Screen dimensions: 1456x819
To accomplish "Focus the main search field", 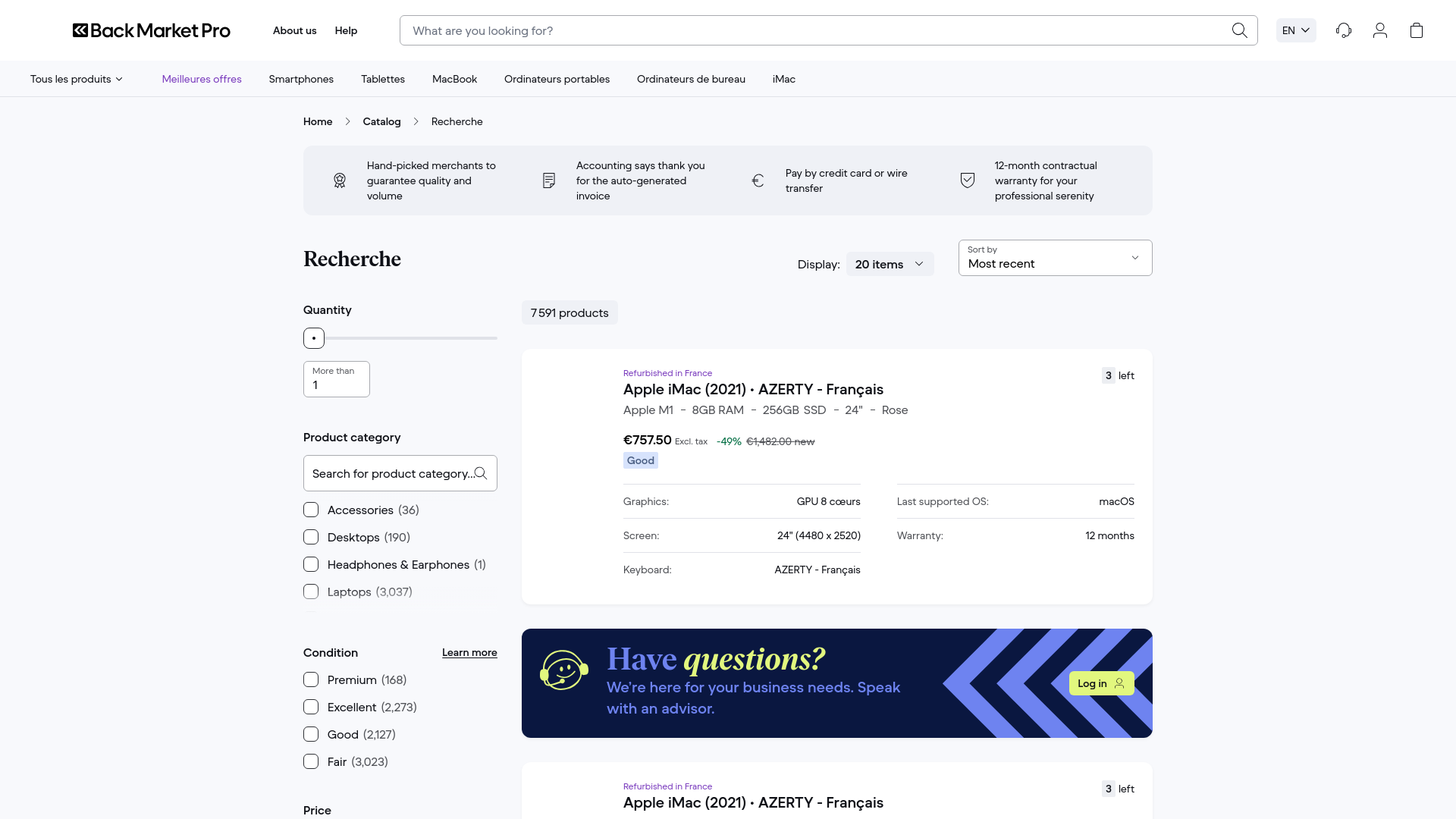I will (828, 30).
